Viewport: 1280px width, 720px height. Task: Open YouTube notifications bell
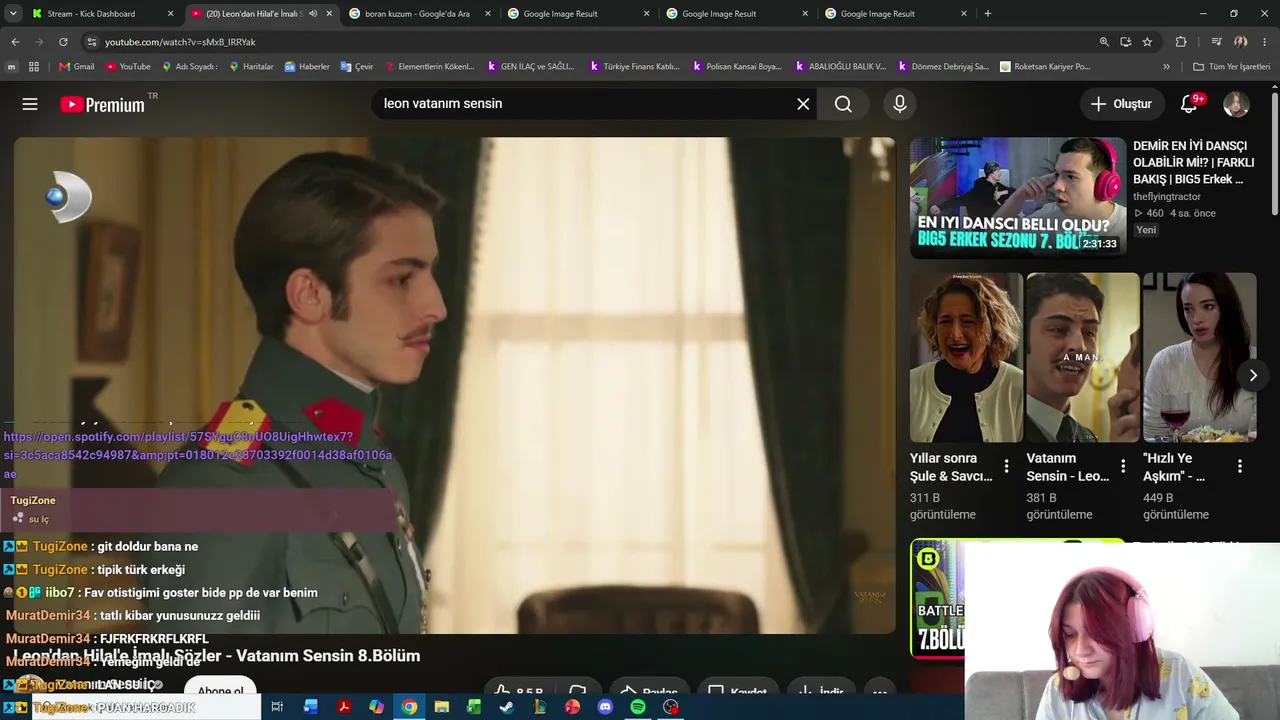pyautogui.click(x=1190, y=104)
